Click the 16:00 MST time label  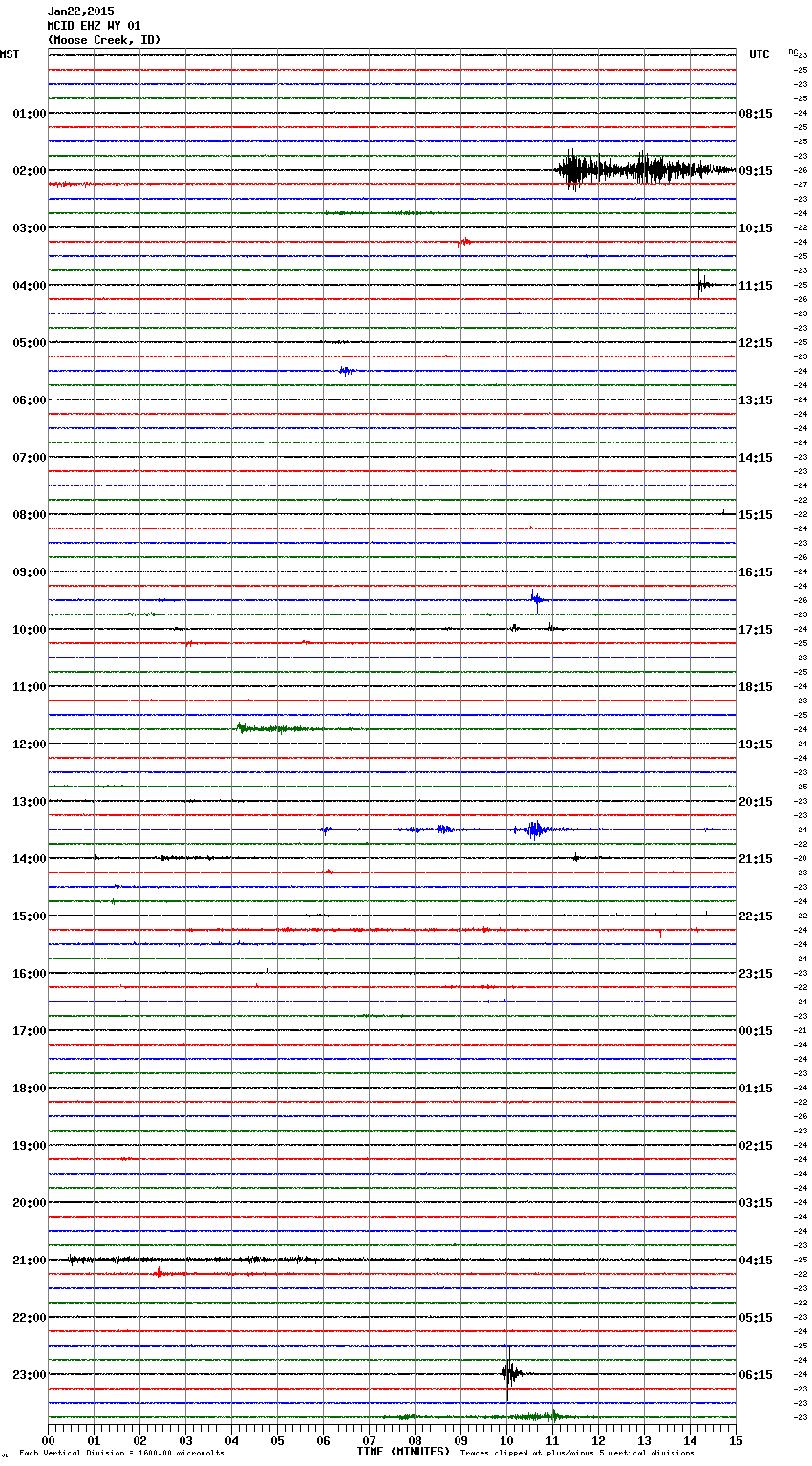(29, 974)
